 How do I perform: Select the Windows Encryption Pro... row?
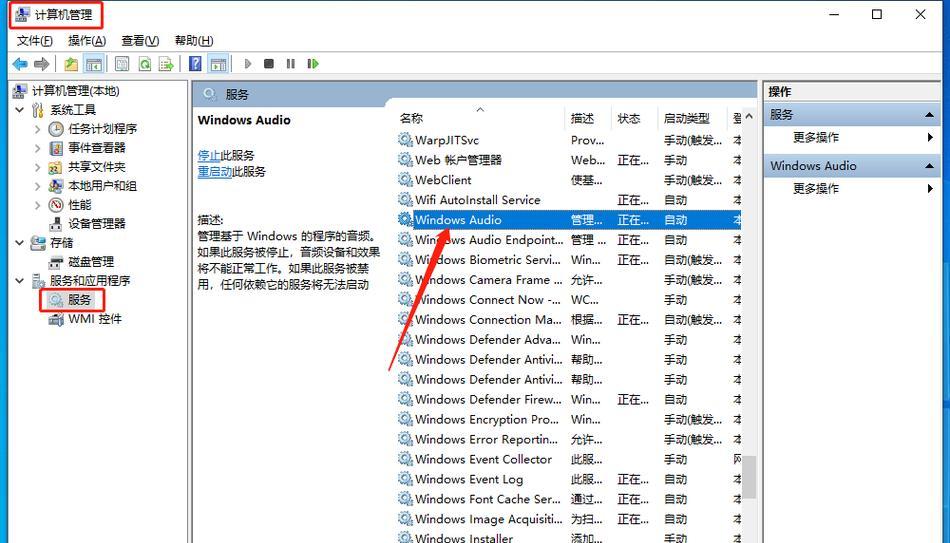click(x=568, y=419)
